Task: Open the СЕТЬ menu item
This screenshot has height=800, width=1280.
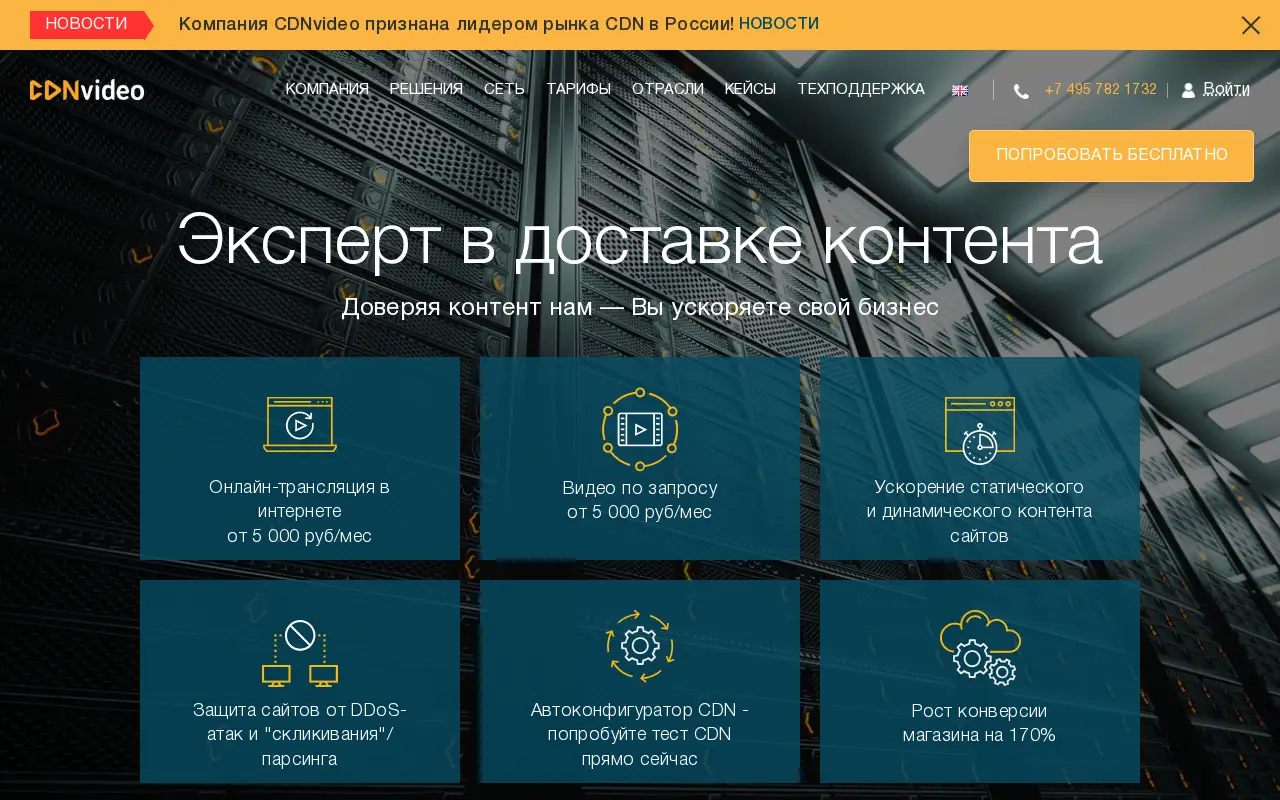Action: pos(504,90)
